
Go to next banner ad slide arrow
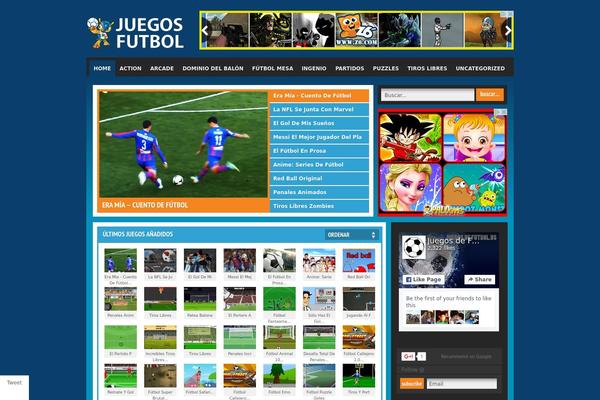(x=508, y=31)
